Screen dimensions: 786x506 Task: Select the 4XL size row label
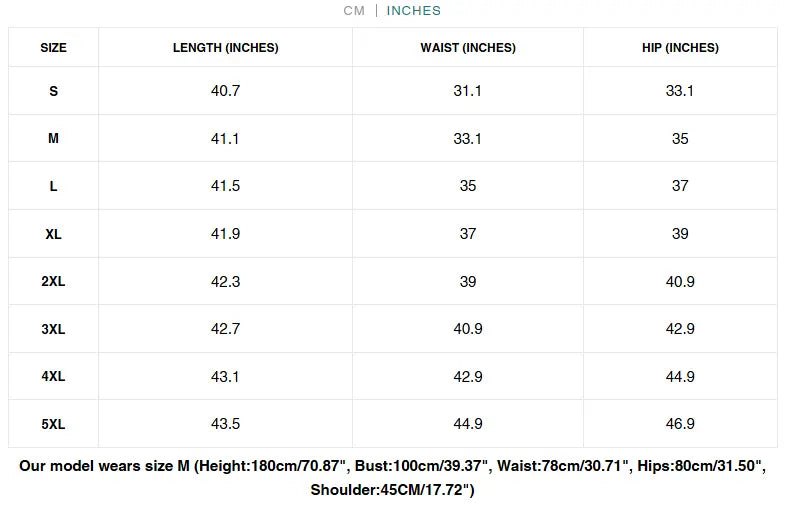point(54,377)
